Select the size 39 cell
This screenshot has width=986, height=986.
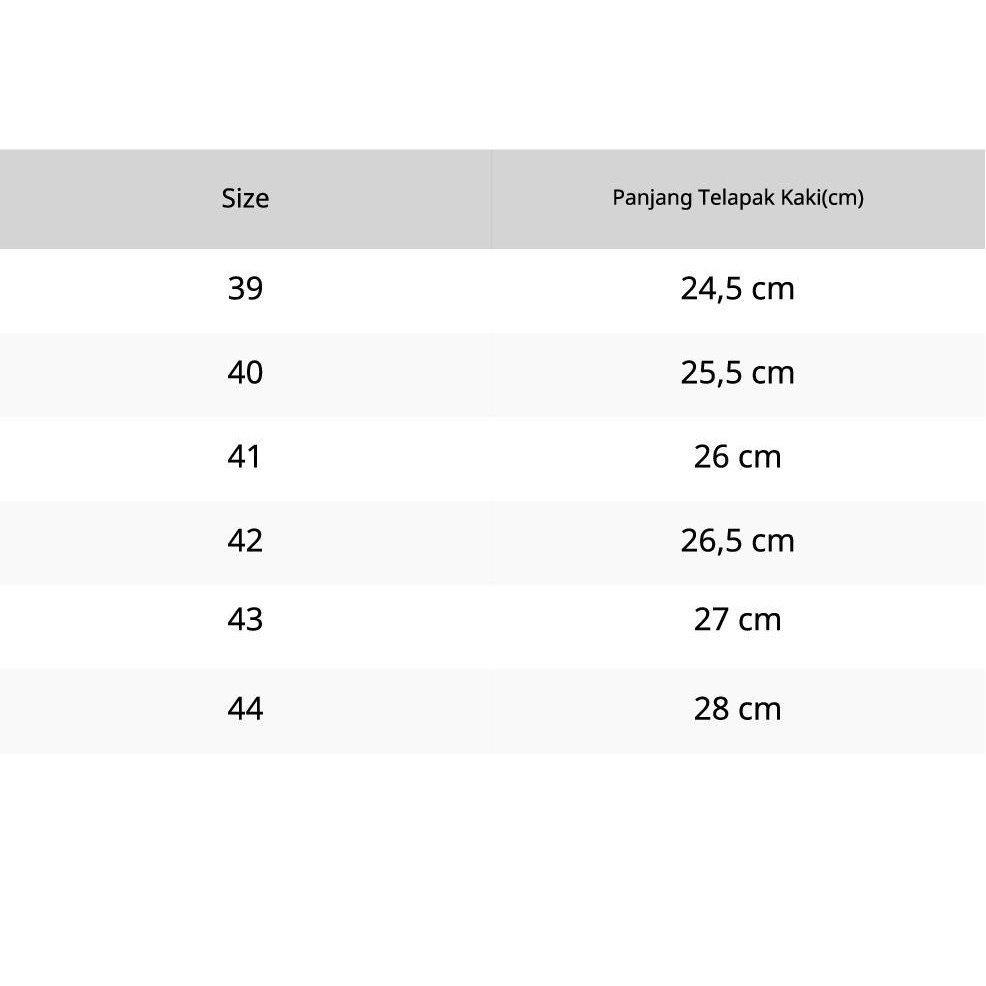pos(245,289)
